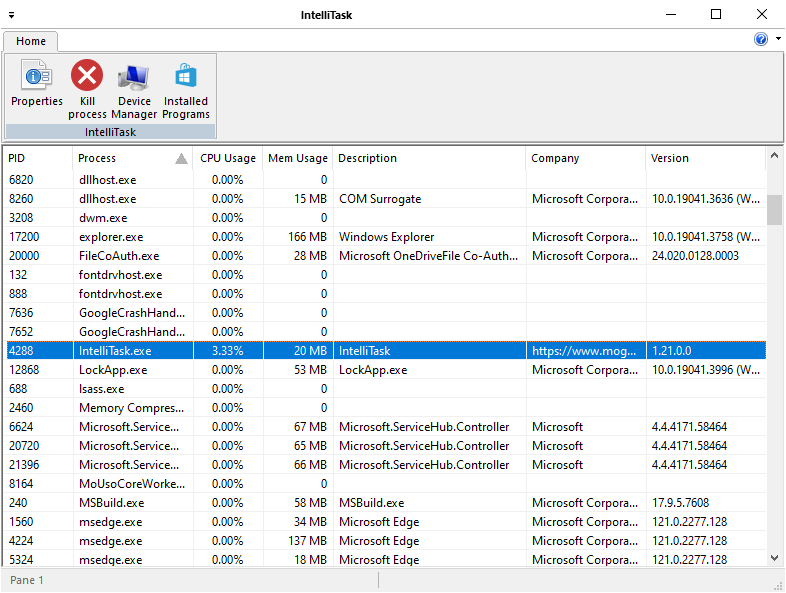Click the https://www.mog... company cell

click(x=584, y=351)
